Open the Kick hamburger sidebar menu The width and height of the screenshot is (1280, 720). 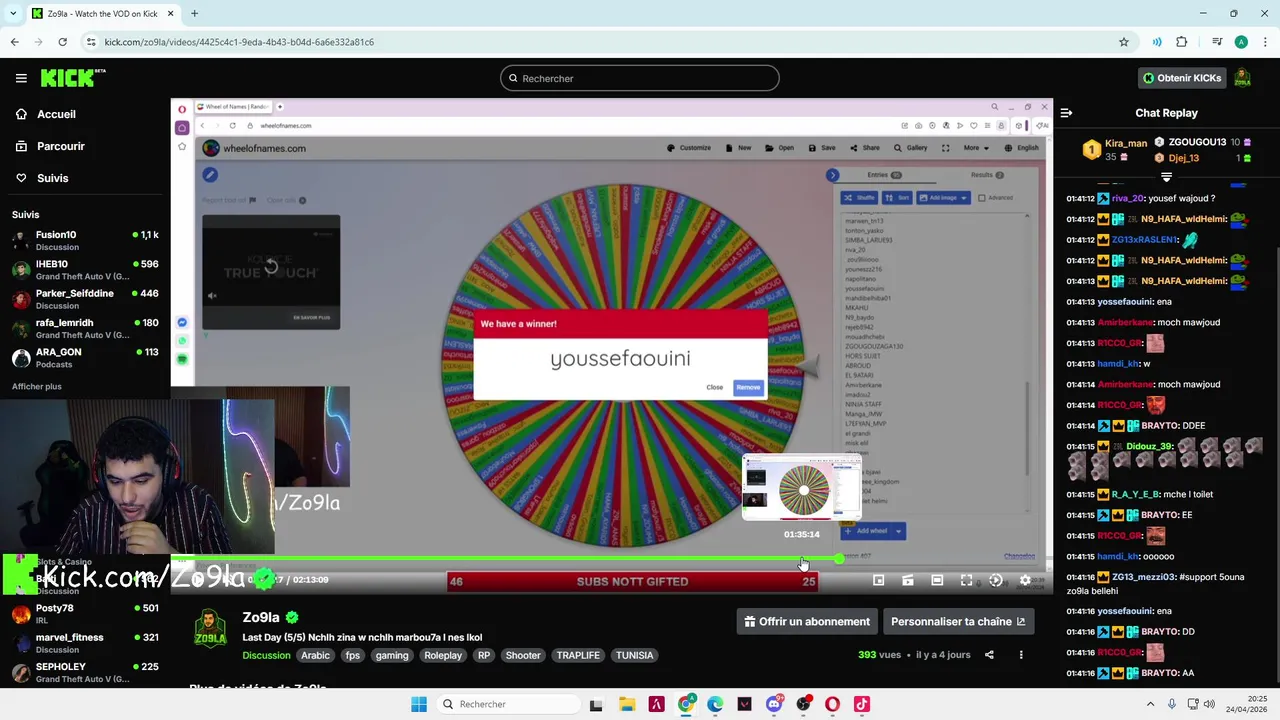click(21, 78)
